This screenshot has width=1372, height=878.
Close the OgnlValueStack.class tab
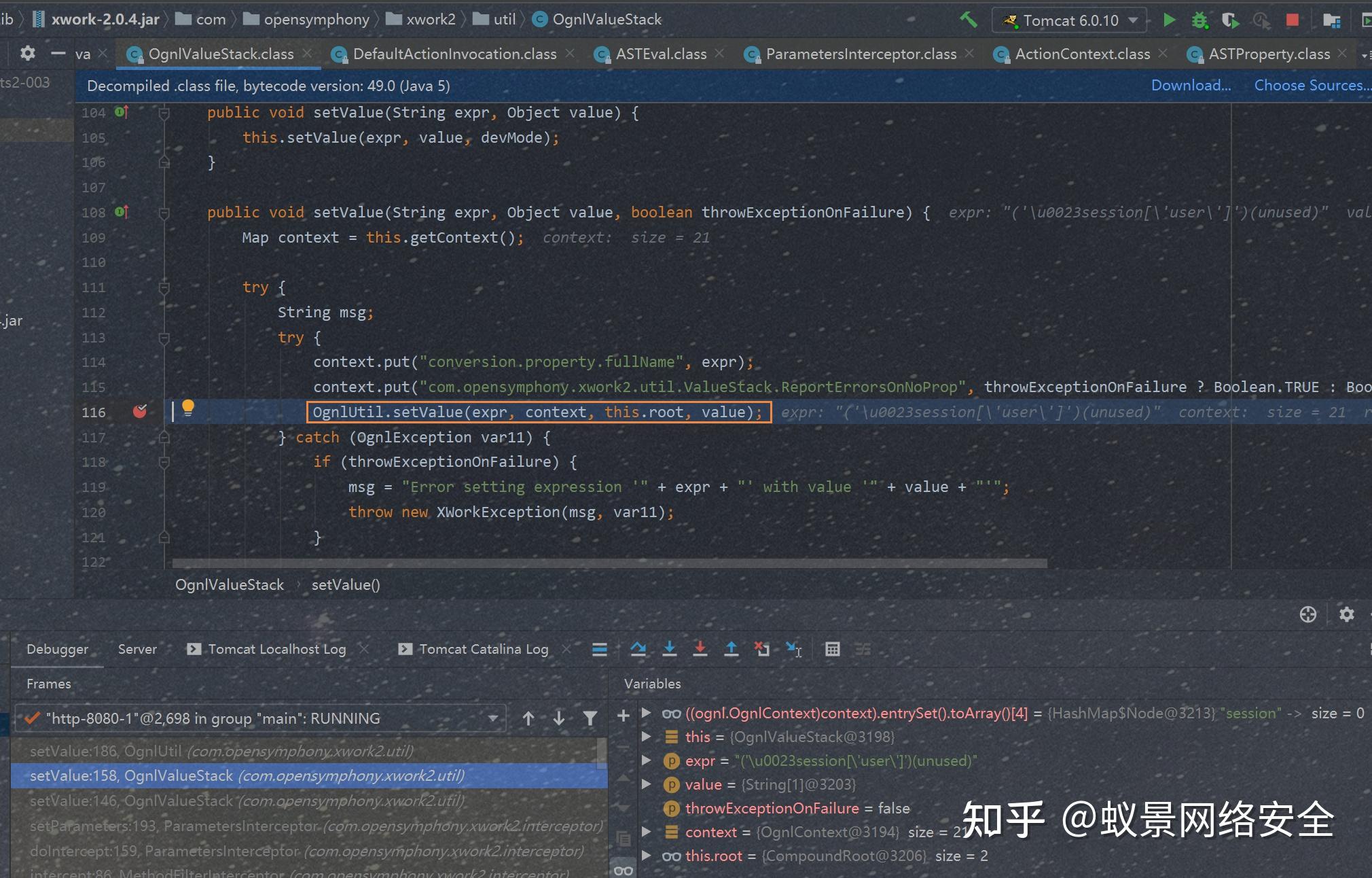pos(307,53)
